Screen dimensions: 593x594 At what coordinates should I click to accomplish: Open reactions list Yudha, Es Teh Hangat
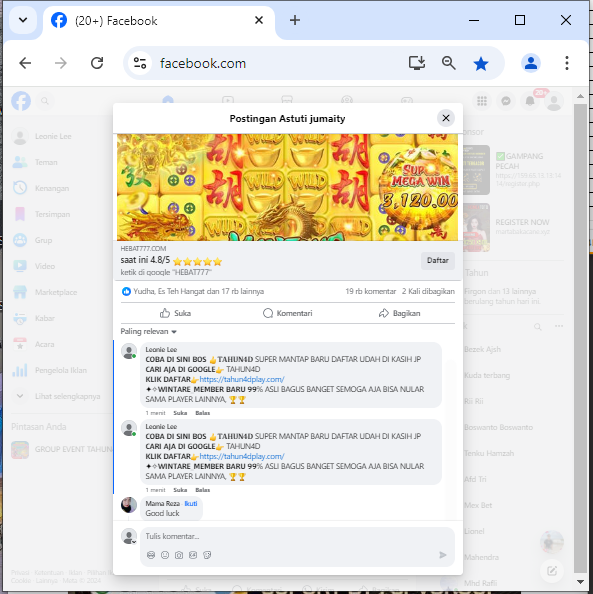pyautogui.click(x=193, y=291)
